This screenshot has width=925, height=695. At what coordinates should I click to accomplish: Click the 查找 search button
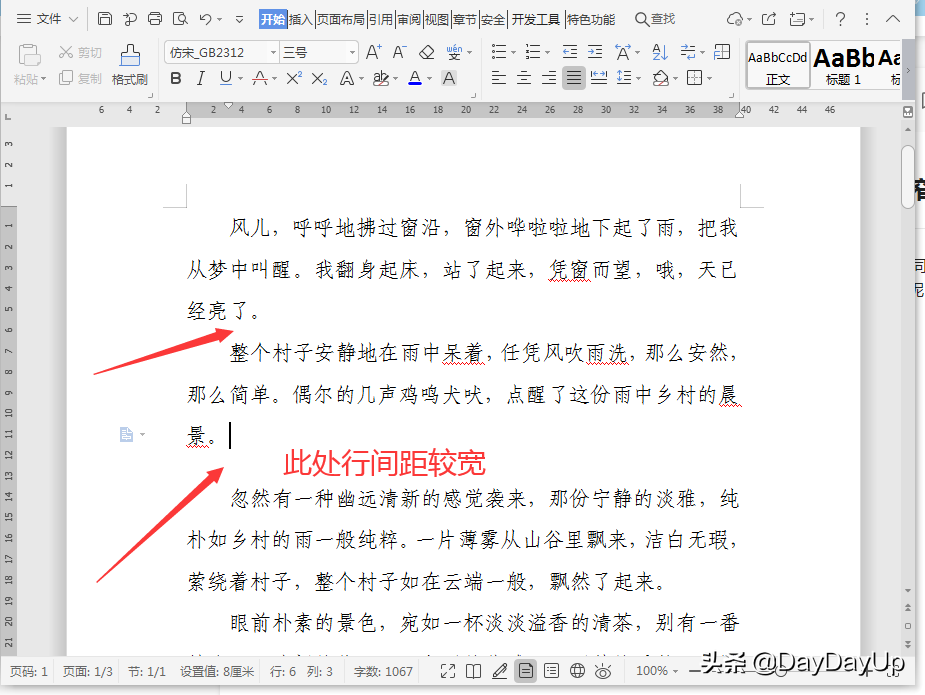coord(655,19)
